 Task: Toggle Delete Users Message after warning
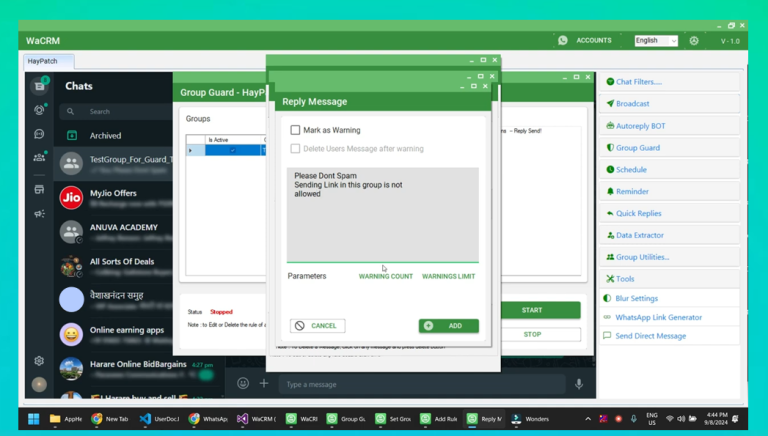(296, 149)
